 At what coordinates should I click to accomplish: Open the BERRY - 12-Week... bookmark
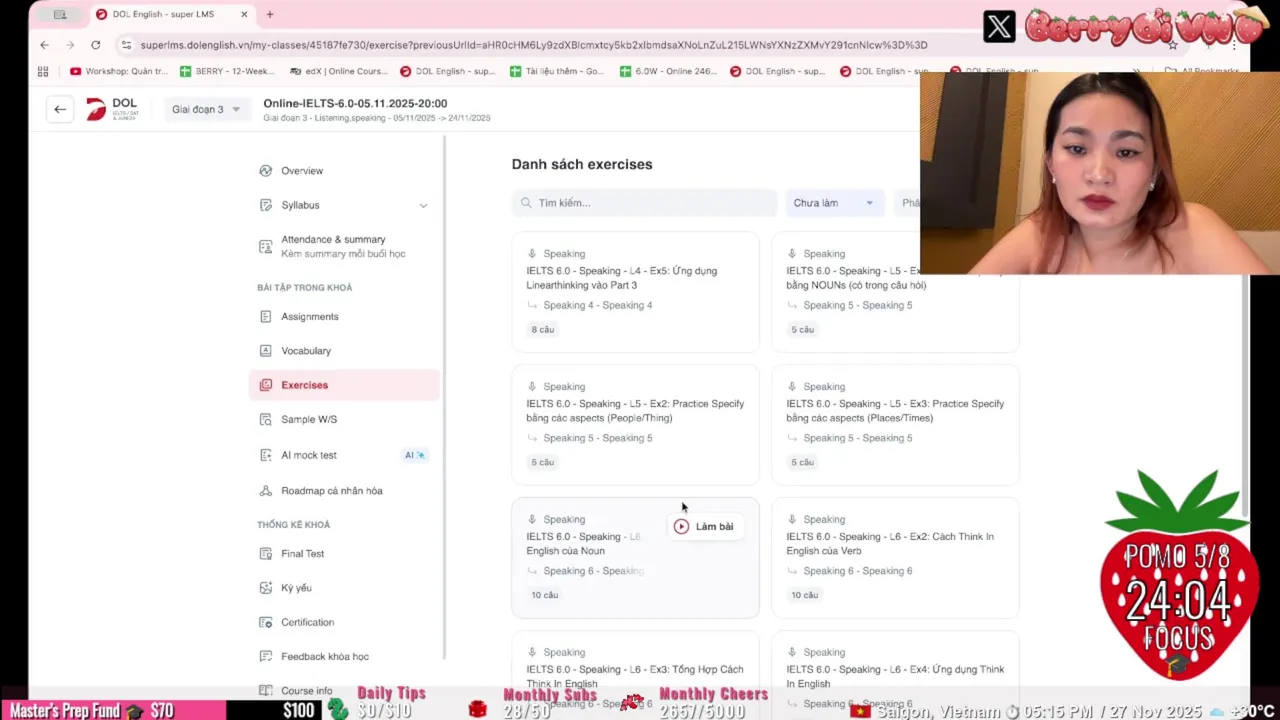tap(226, 72)
